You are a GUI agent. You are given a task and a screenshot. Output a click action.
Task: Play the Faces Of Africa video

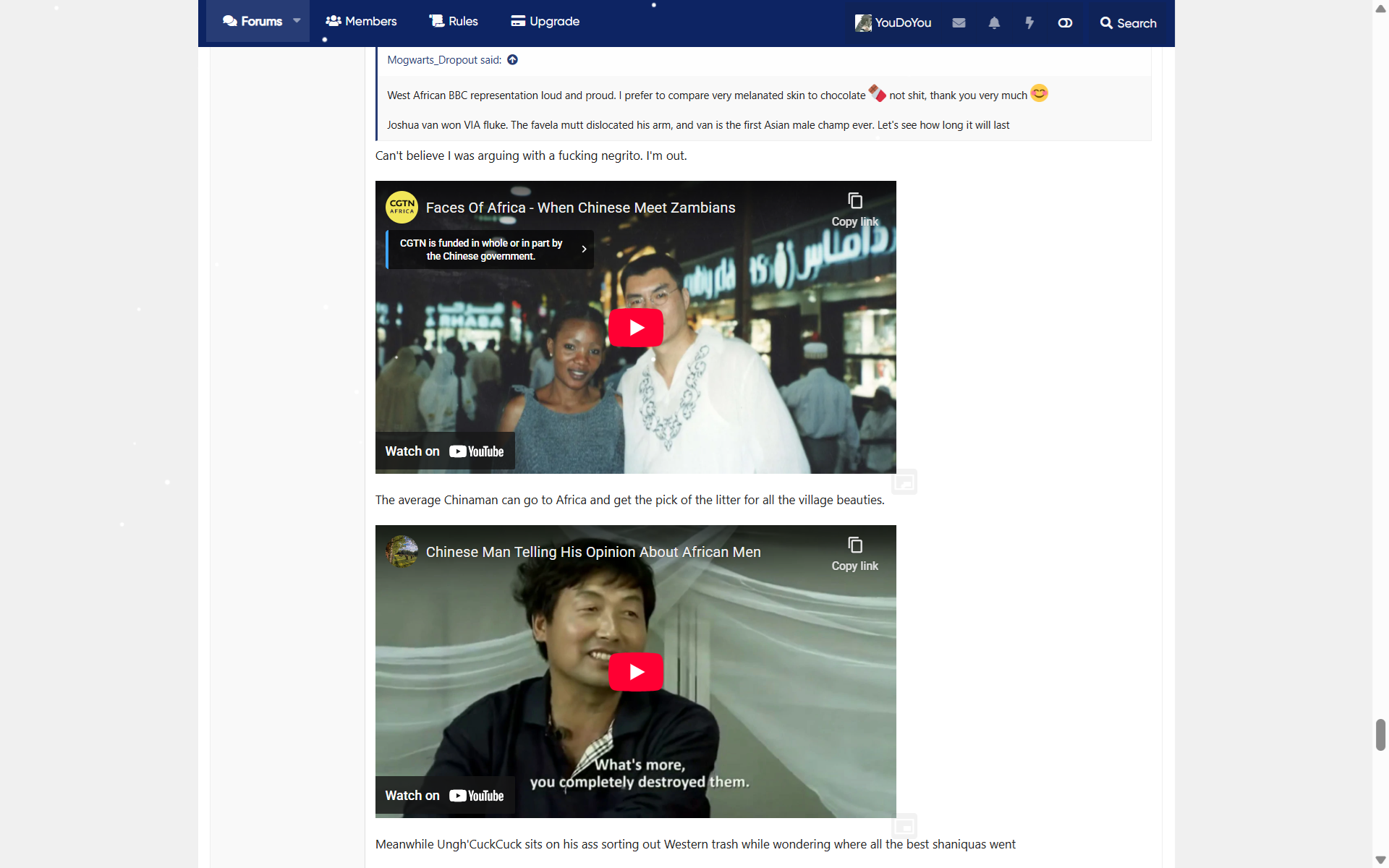pyautogui.click(x=635, y=328)
